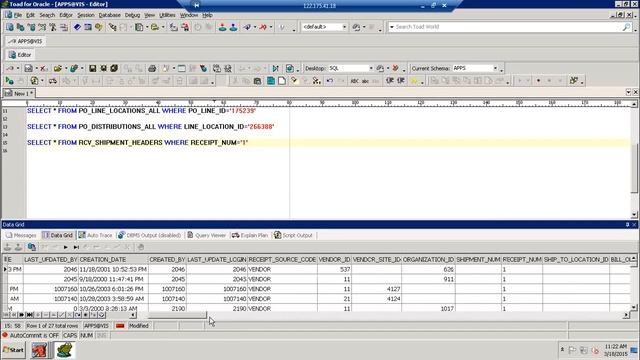Click the Print icon in editor toolbar
640x360 pixels.
click(152, 68)
